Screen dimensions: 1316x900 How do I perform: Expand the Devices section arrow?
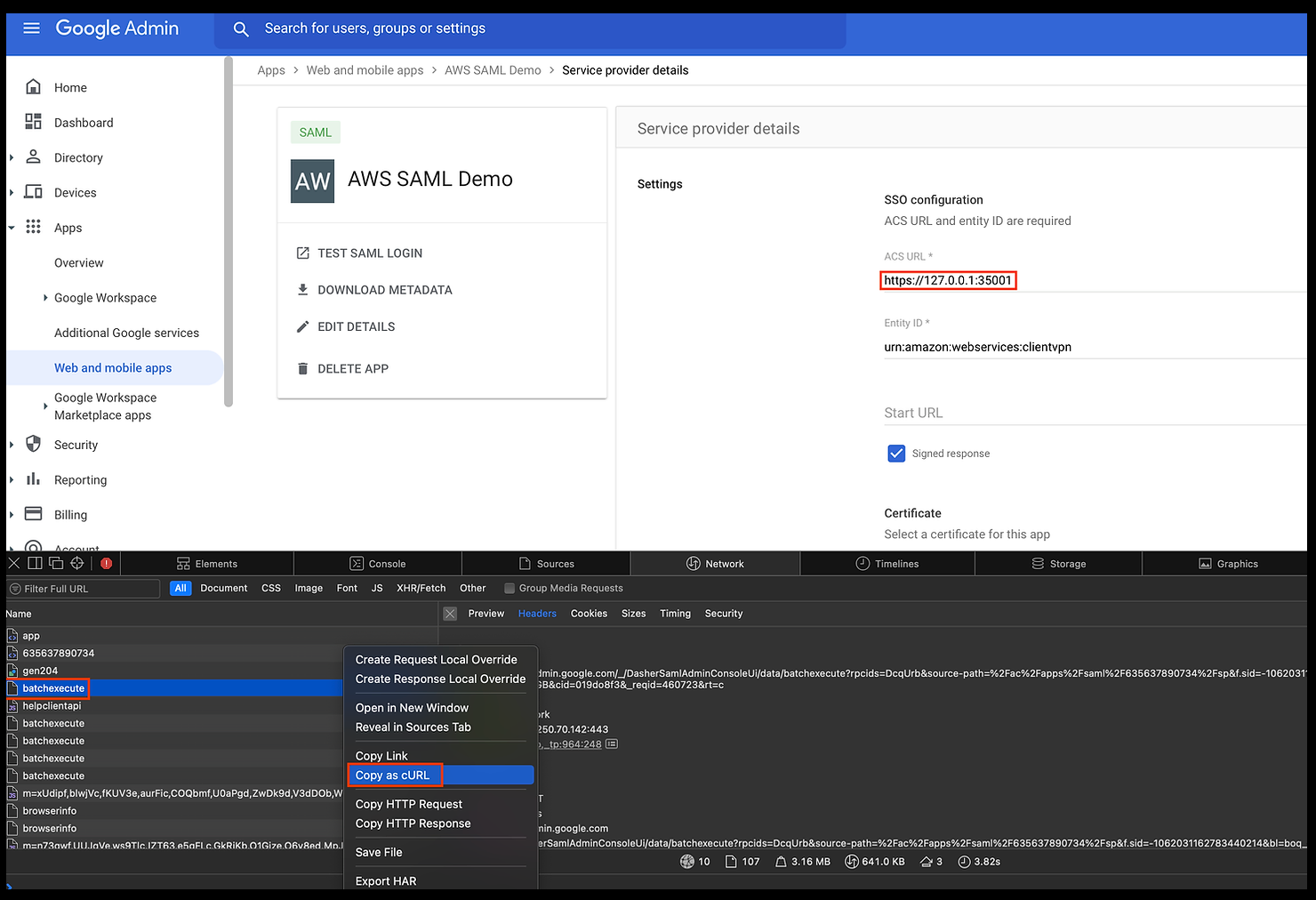(12, 192)
